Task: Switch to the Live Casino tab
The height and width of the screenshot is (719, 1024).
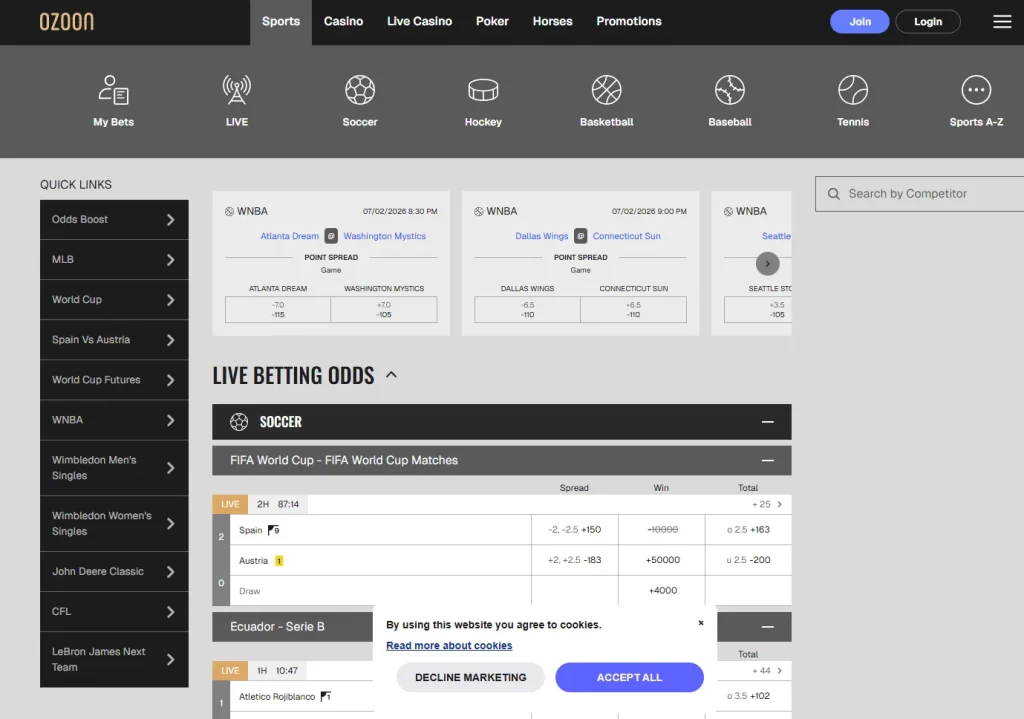Action: click(x=419, y=22)
